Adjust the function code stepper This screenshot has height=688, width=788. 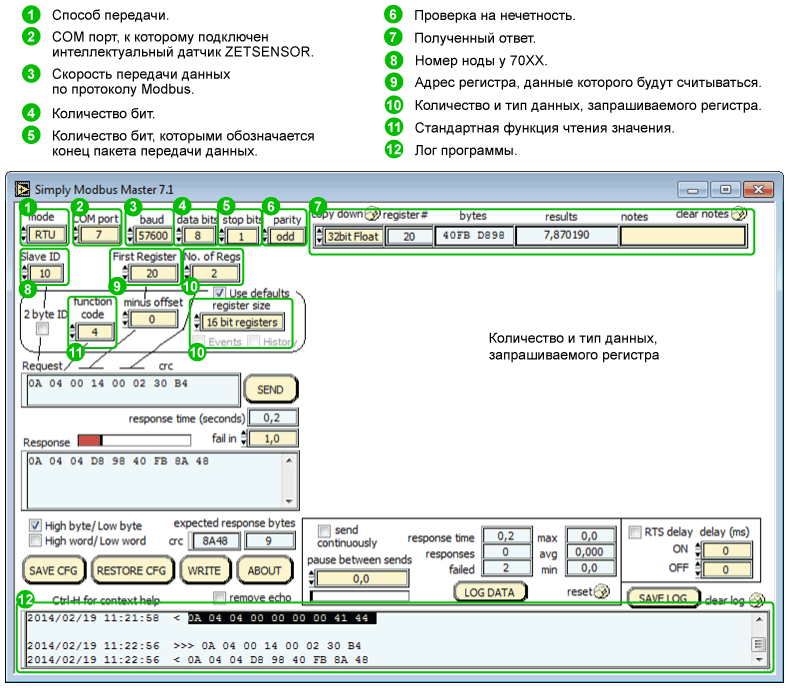pyautogui.click(x=73, y=332)
